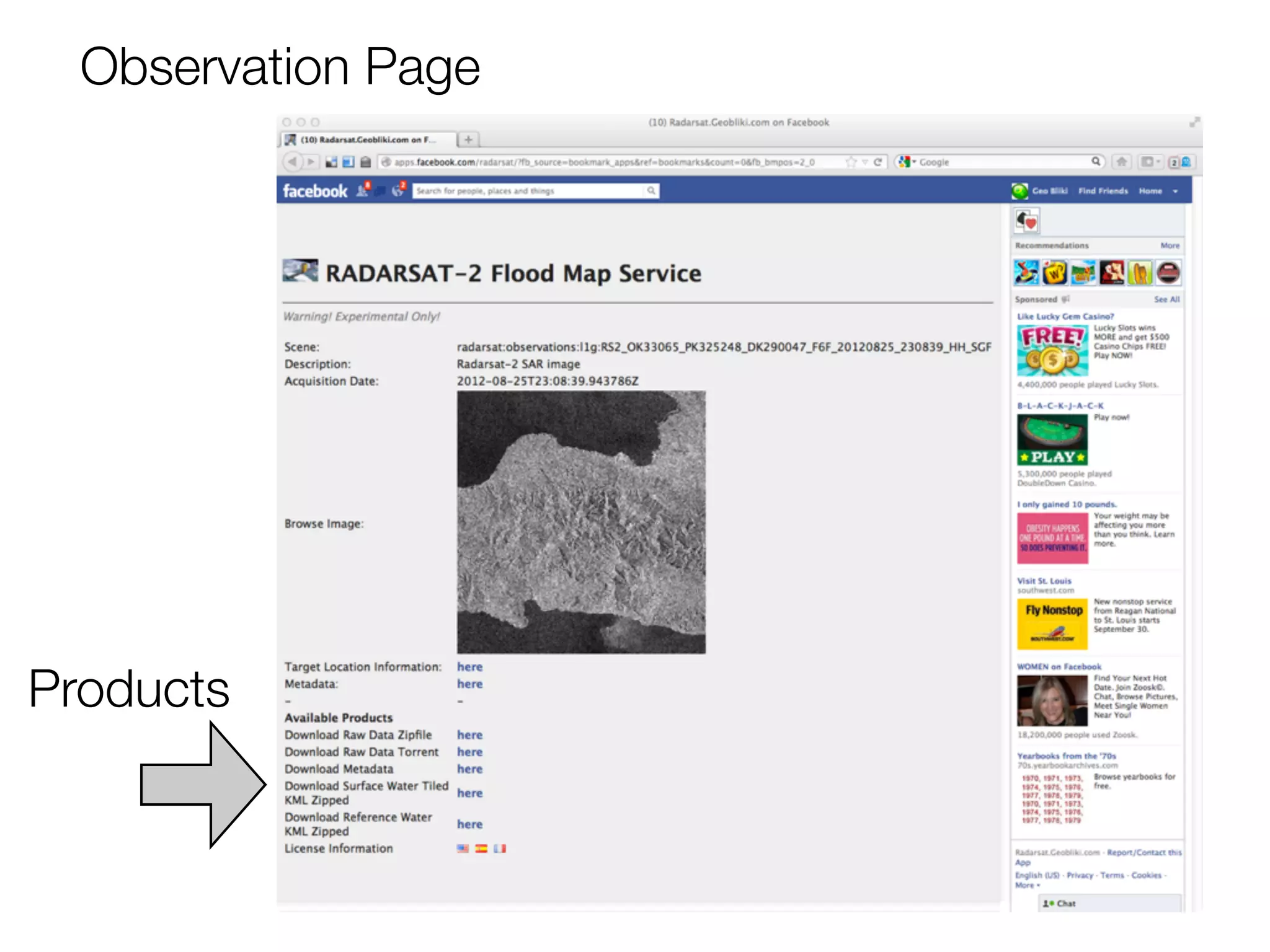Click the Sponsored megaphone icon
Viewport: 1270px width, 952px height.
point(1065,299)
